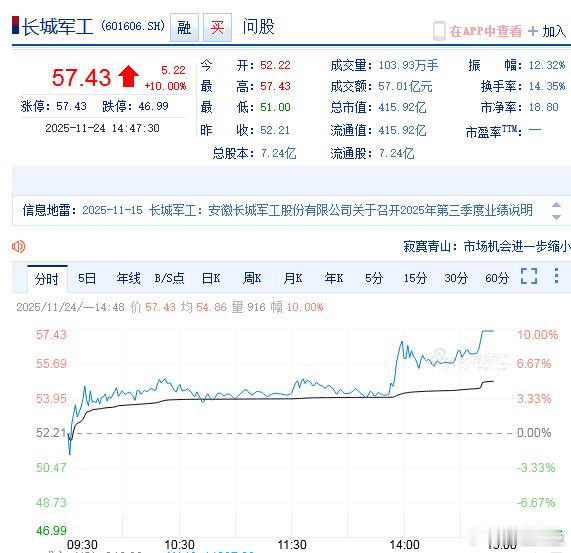This screenshot has height=553, width=571.
Task: Click the chart's 14:00 time axis label
Action: pos(404,545)
